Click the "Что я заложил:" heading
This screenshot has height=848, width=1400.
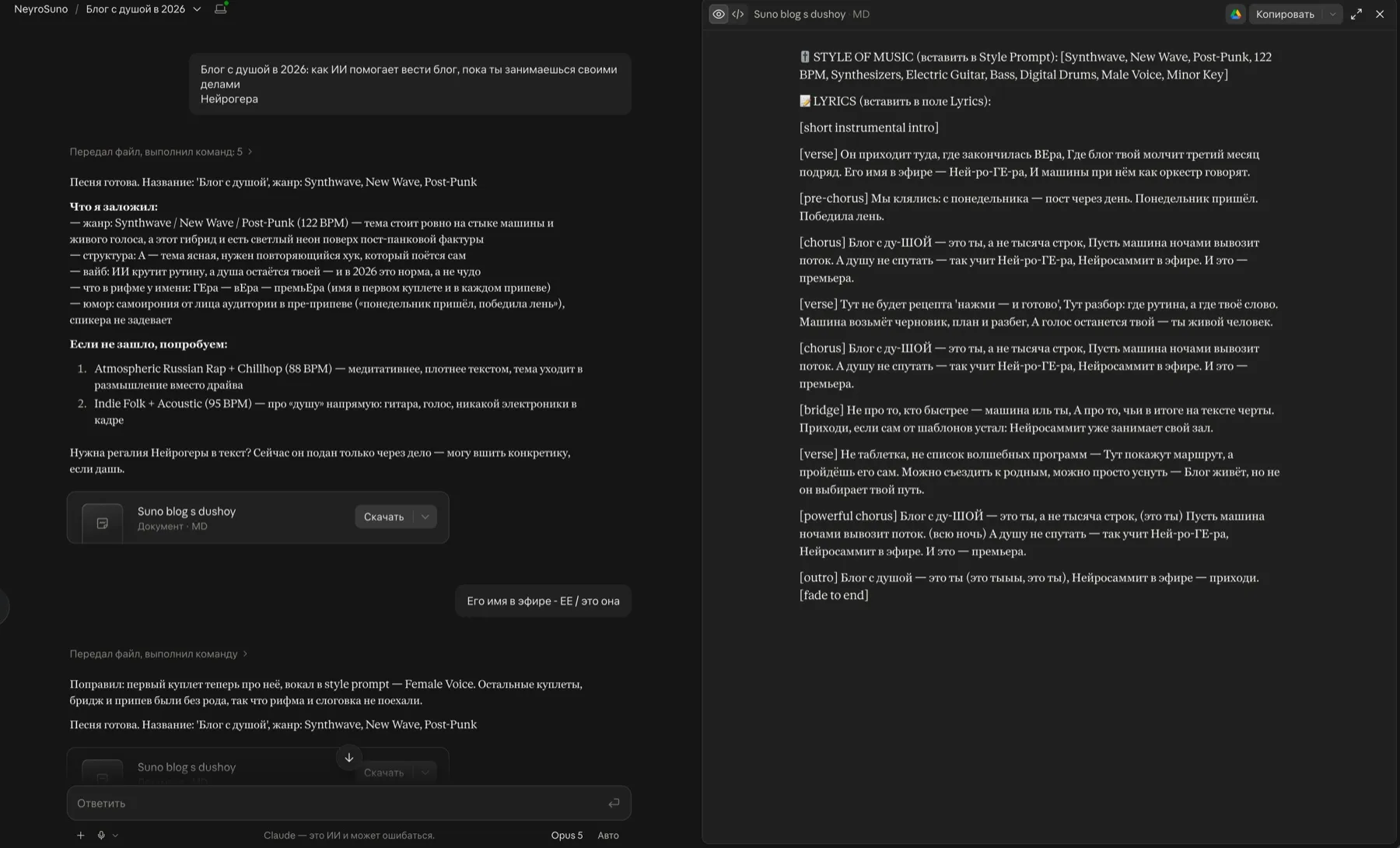[114, 206]
